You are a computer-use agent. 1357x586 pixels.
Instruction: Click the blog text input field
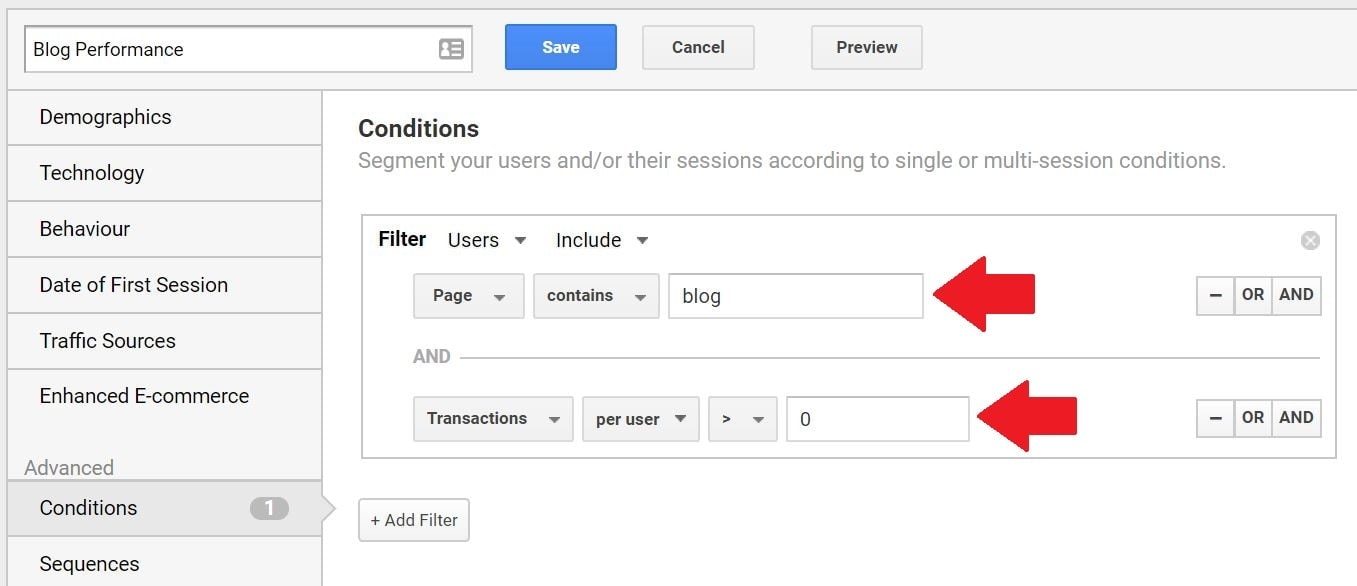tap(796, 295)
